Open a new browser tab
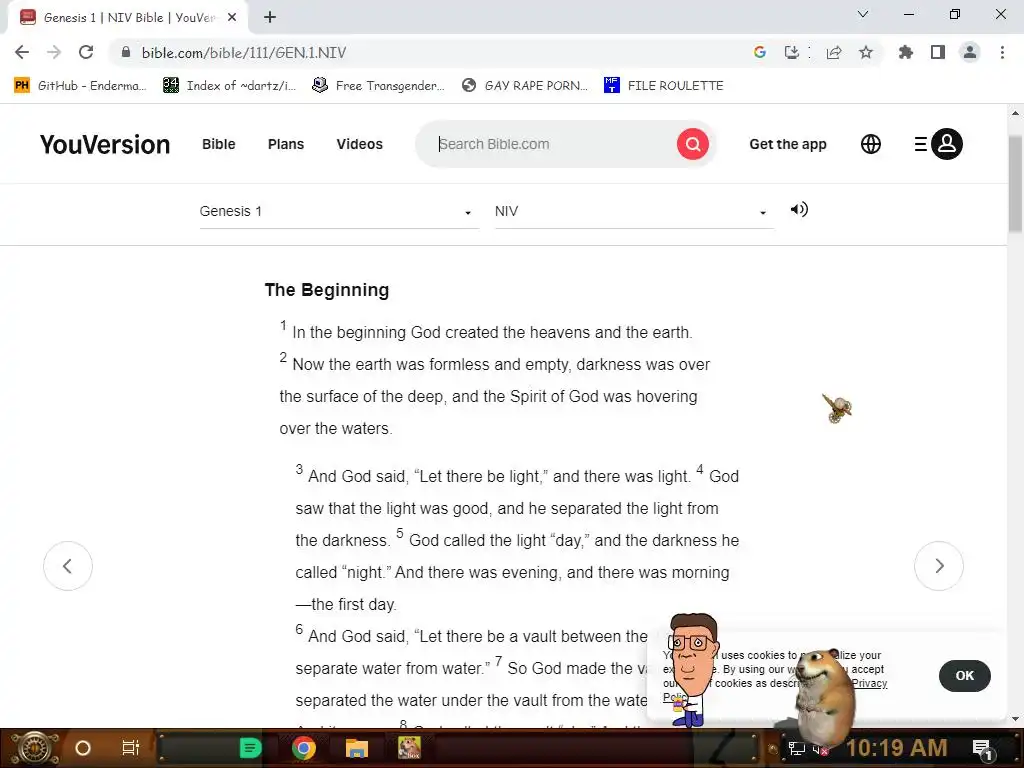The height and width of the screenshot is (768, 1024). (x=270, y=18)
